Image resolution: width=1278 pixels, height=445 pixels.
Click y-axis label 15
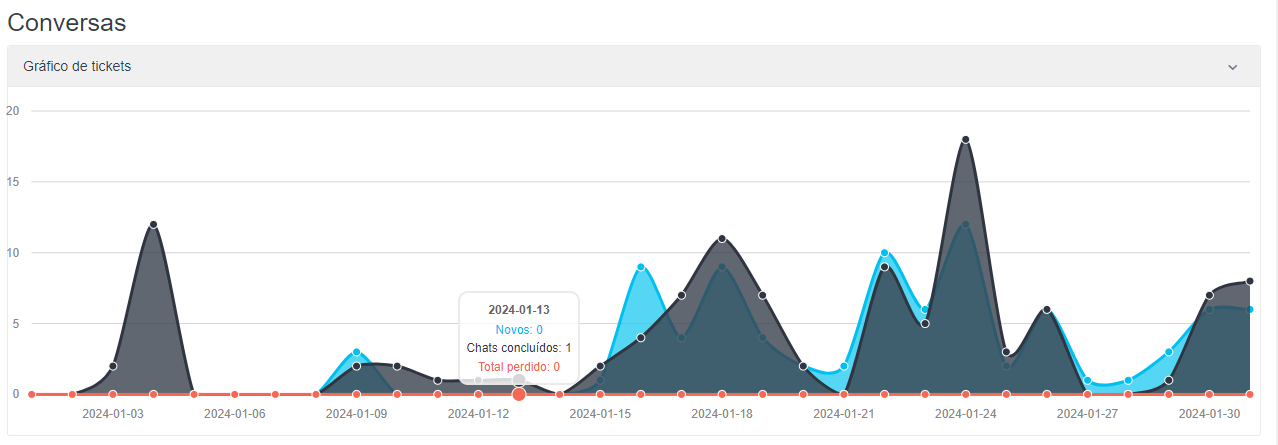pyautogui.click(x=13, y=182)
